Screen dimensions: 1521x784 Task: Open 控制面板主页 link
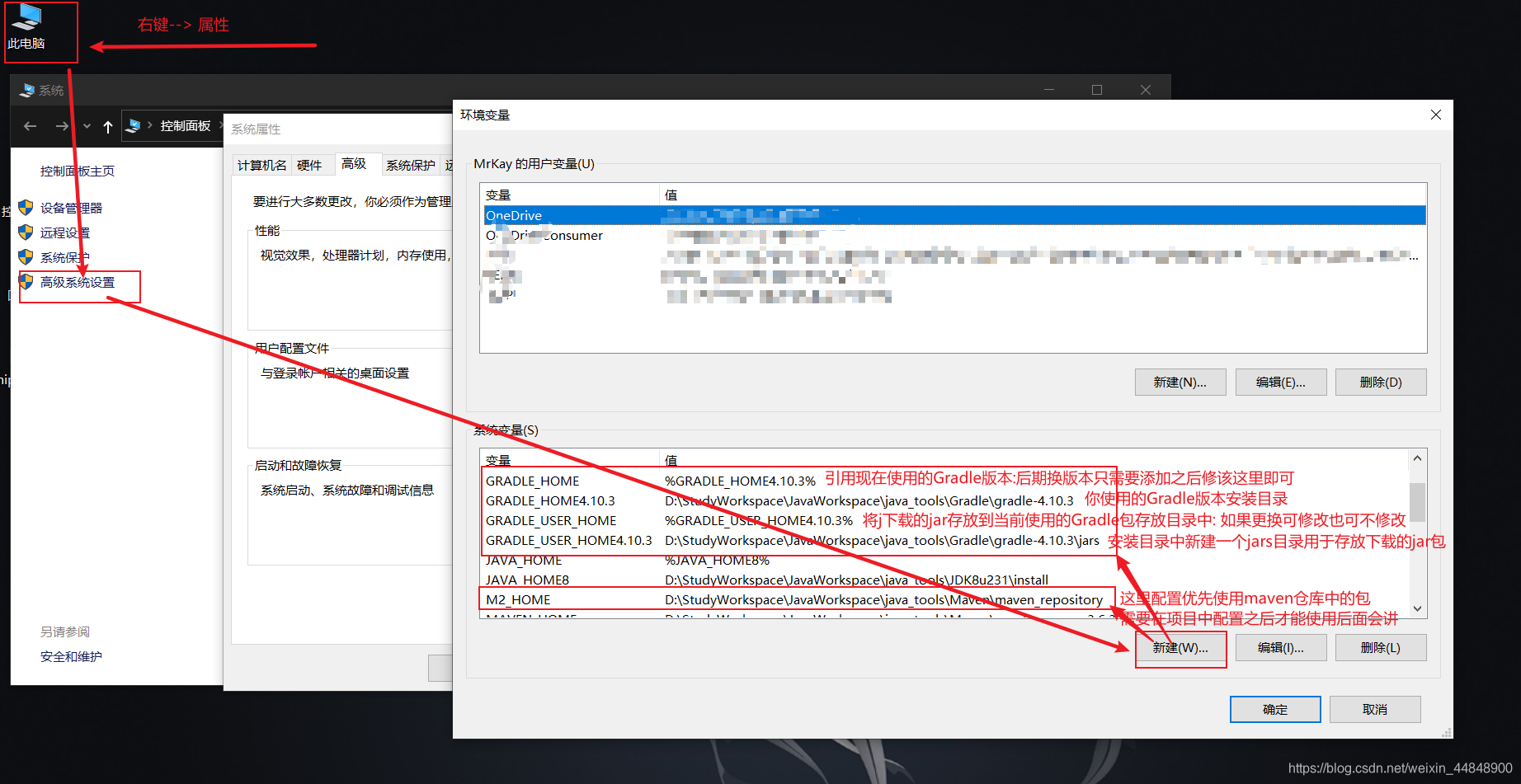click(x=78, y=171)
